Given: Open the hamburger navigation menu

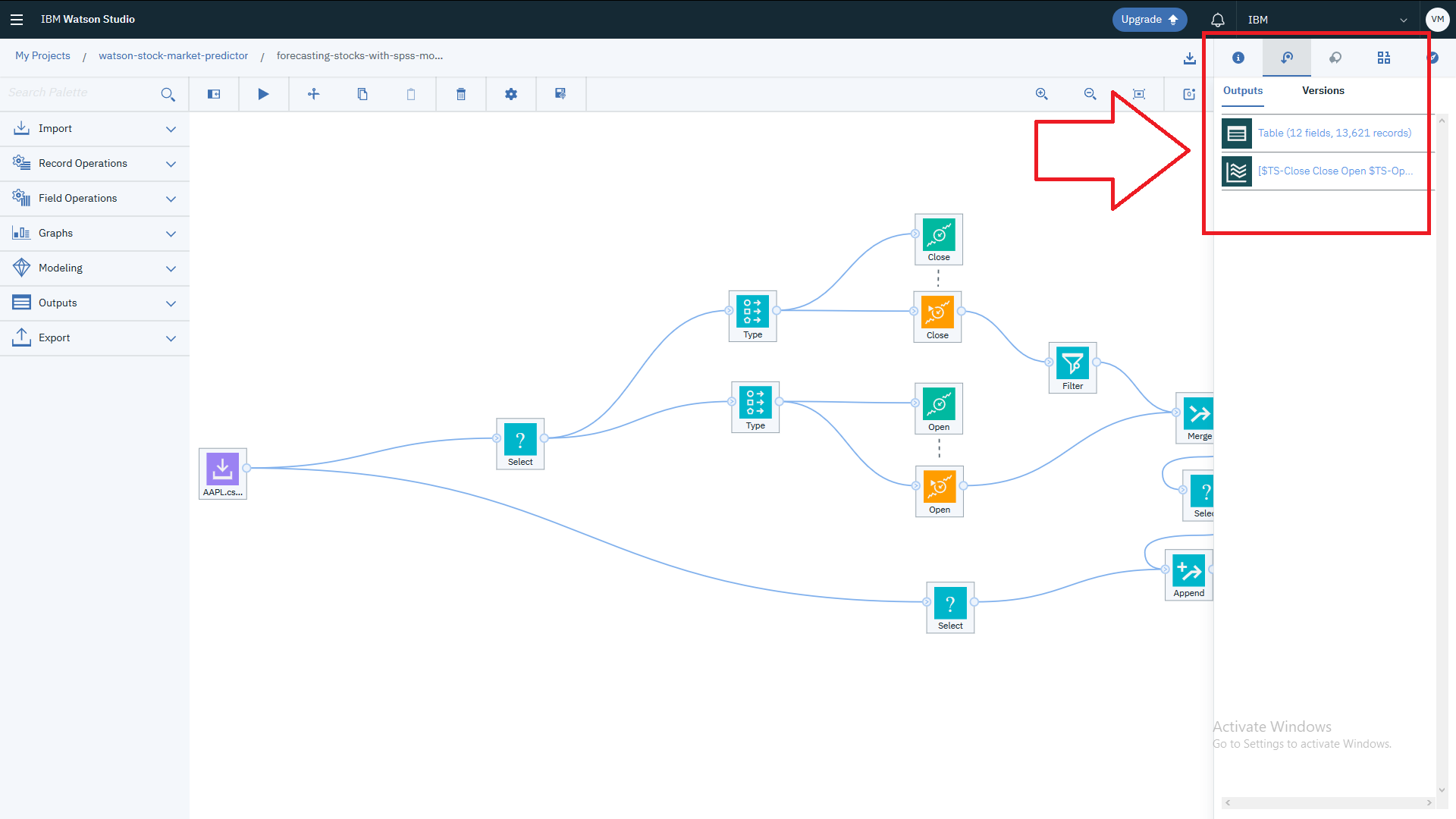Looking at the screenshot, I should (17, 20).
